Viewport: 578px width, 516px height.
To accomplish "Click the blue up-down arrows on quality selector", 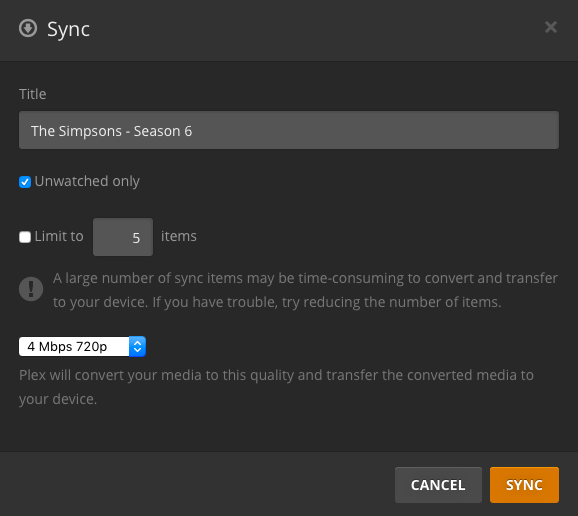I will tap(137, 346).
